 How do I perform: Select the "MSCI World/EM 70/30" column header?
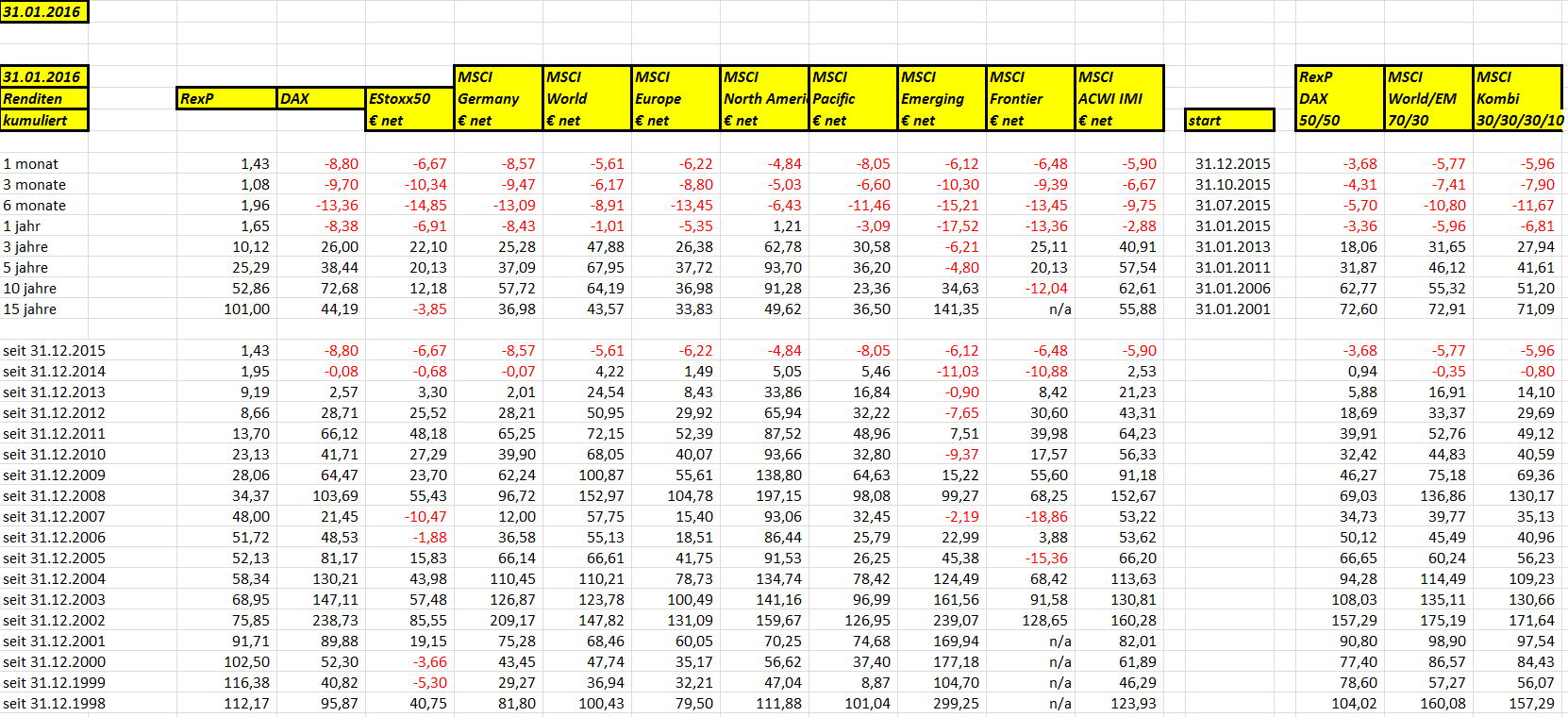click(1429, 98)
